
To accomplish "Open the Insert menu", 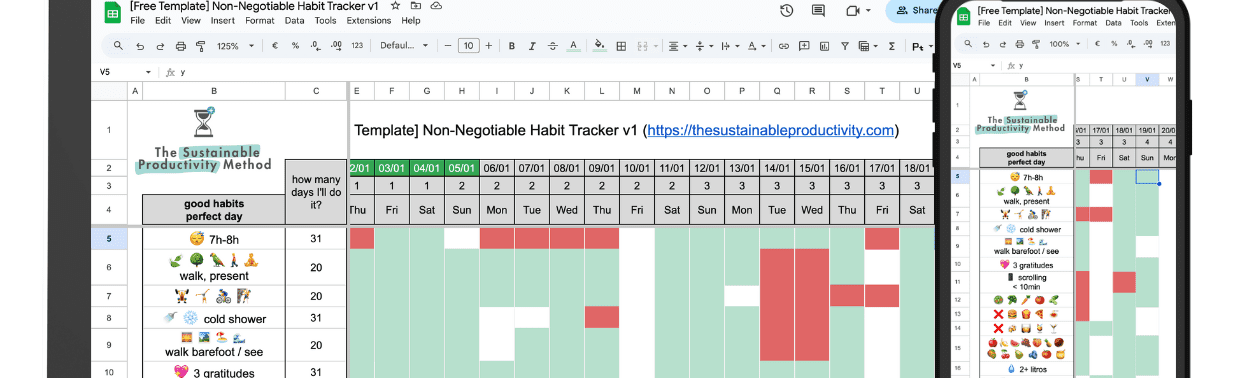I will (224, 20).
